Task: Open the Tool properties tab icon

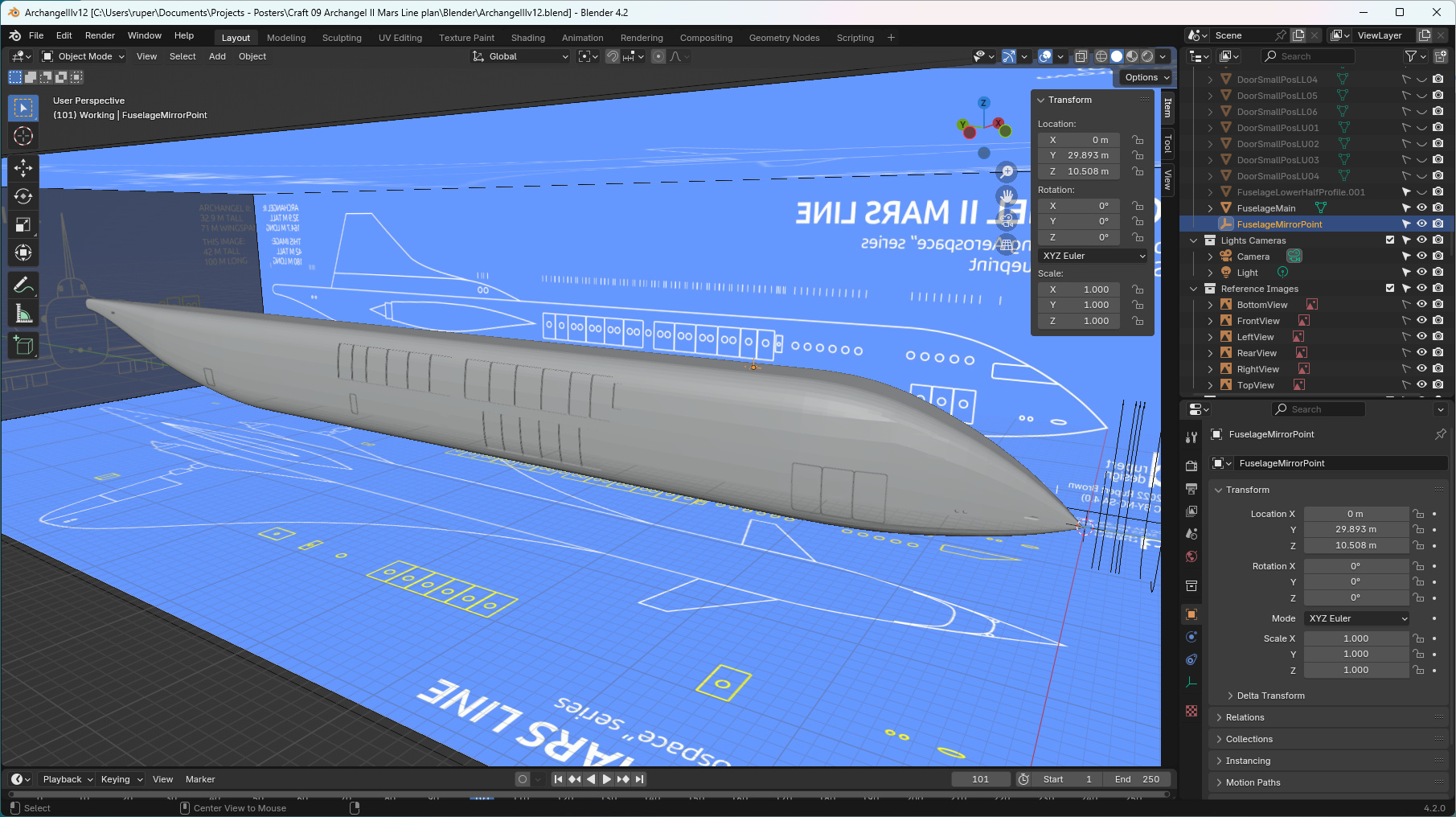Action: [x=1191, y=437]
